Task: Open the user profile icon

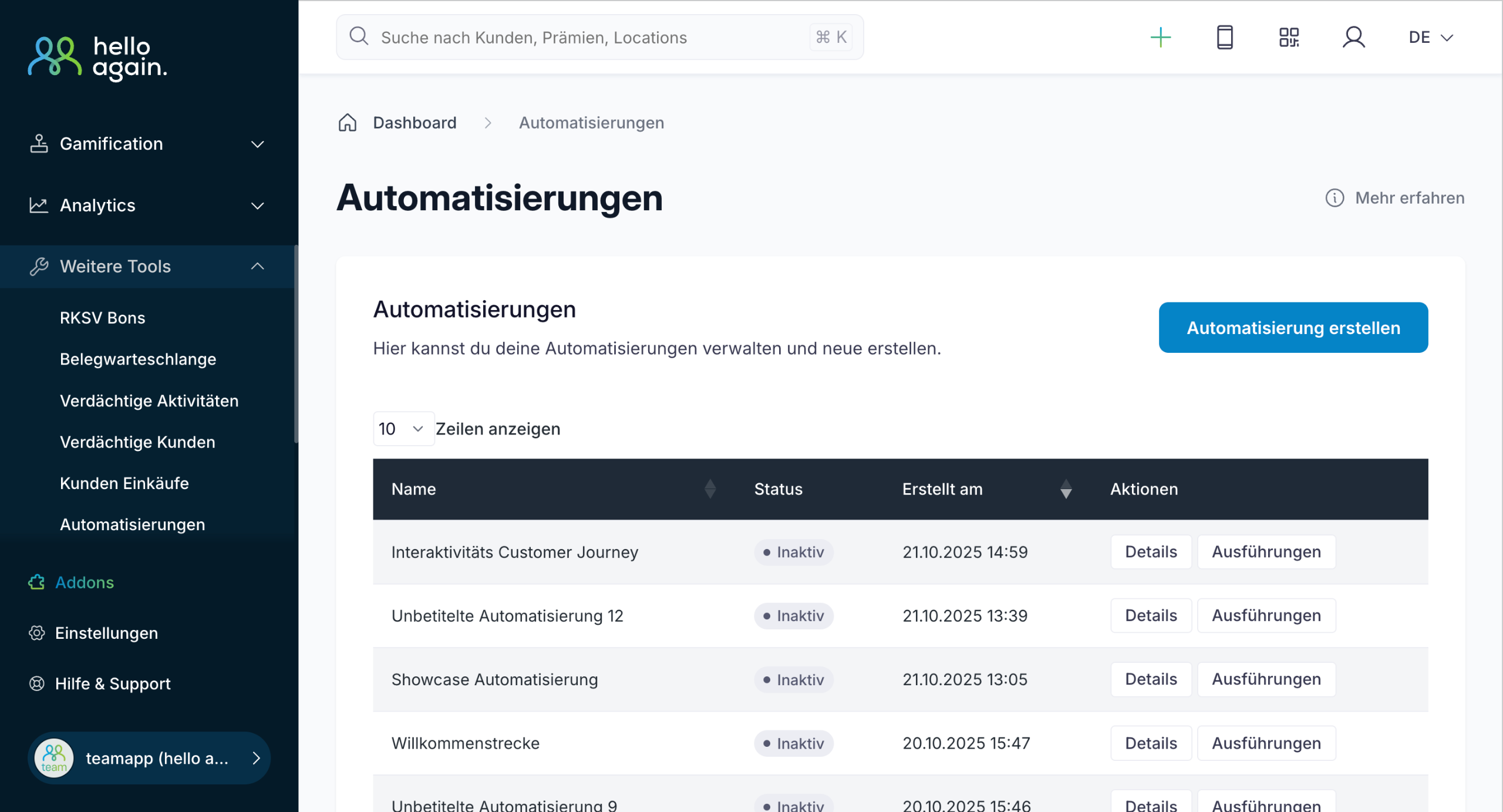Action: coord(1353,38)
